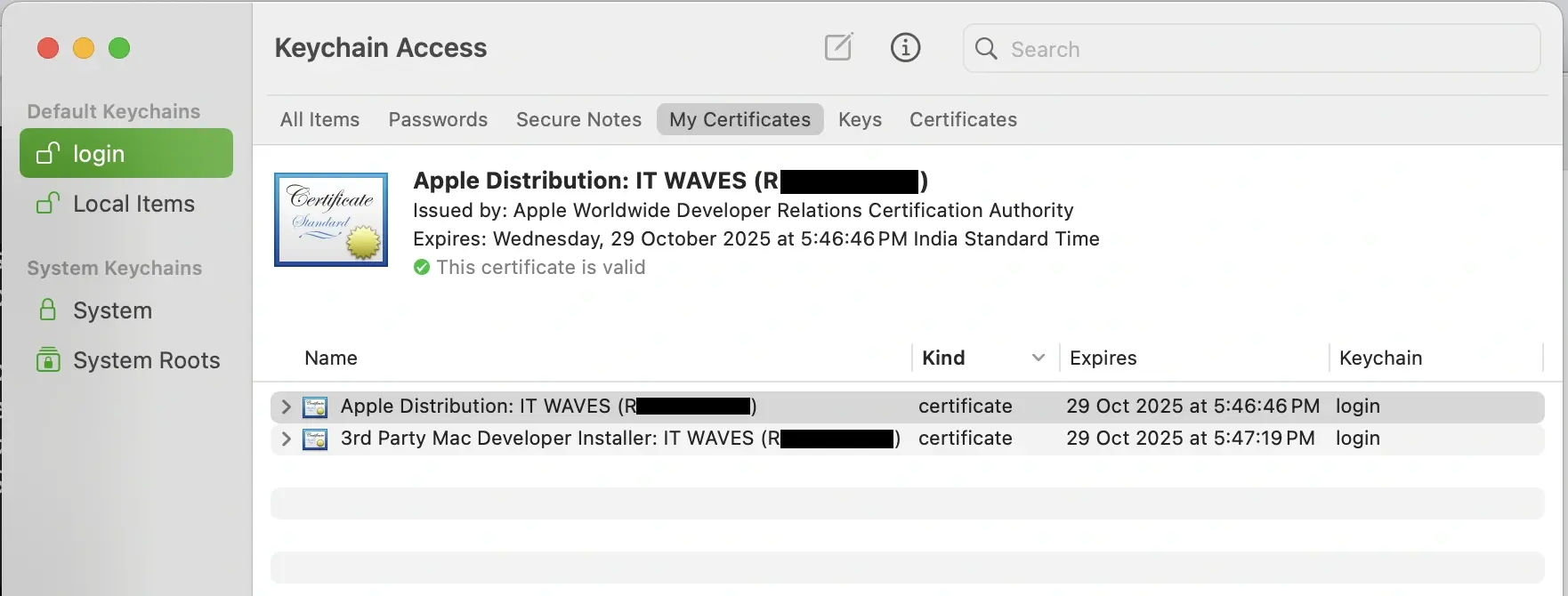The image size is (1568, 596).
Task: Open the Certificates tab
Action: point(963,119)
